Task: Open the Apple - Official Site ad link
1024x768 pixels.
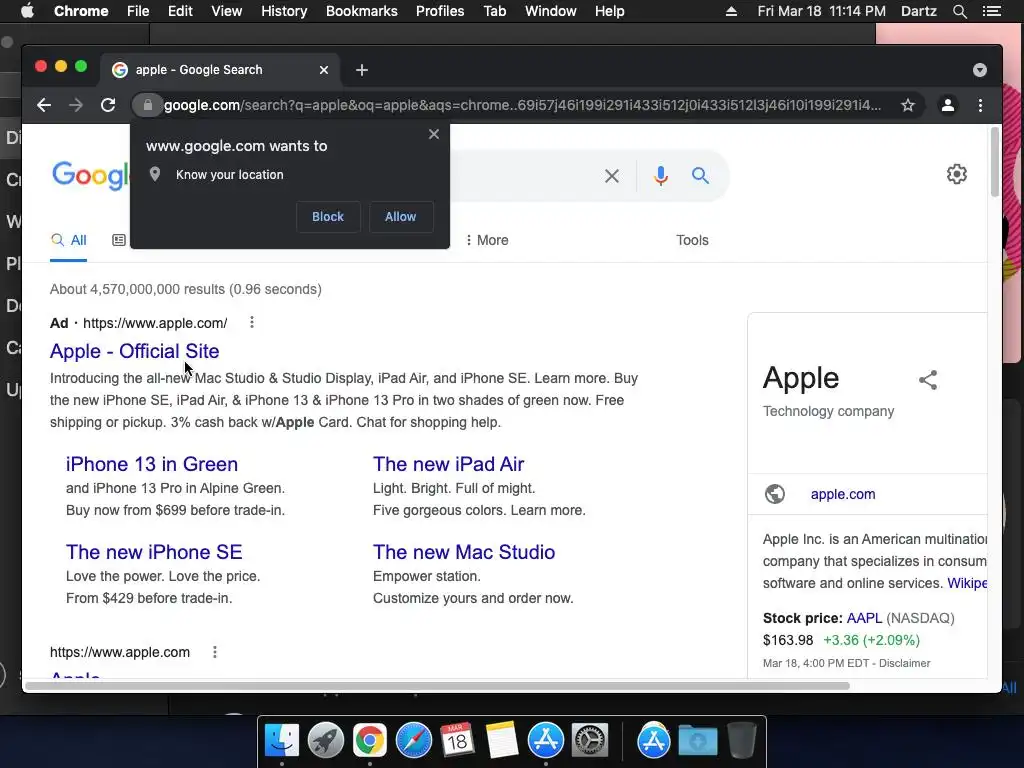Action: [x=135, y=351]
